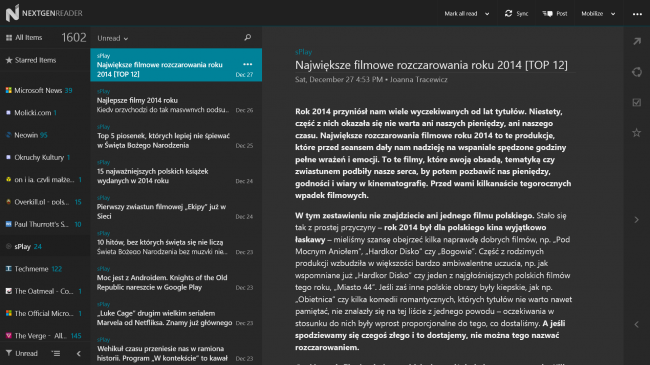Click the Post share icon

click(x=548, y=14)
